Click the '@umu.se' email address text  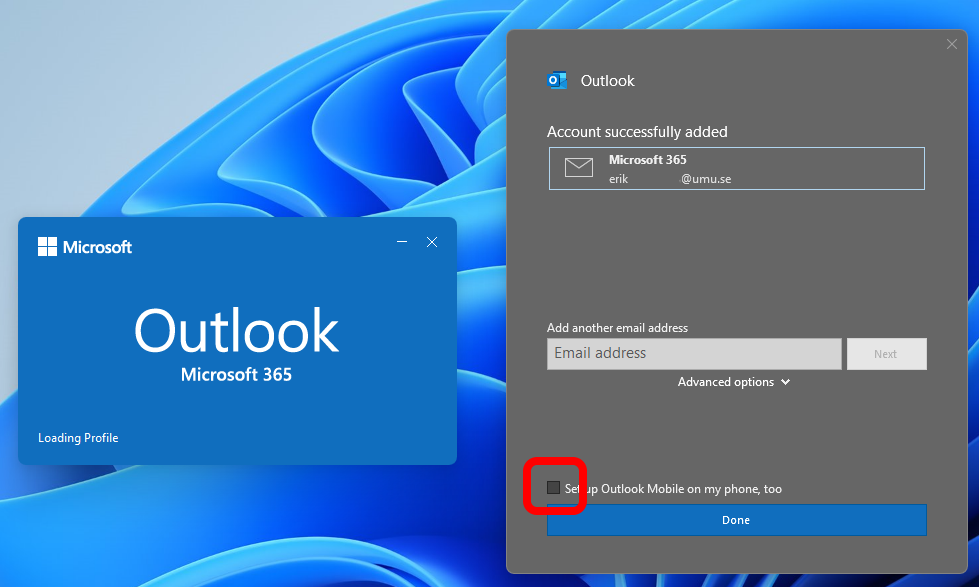(x=706, y=179)
